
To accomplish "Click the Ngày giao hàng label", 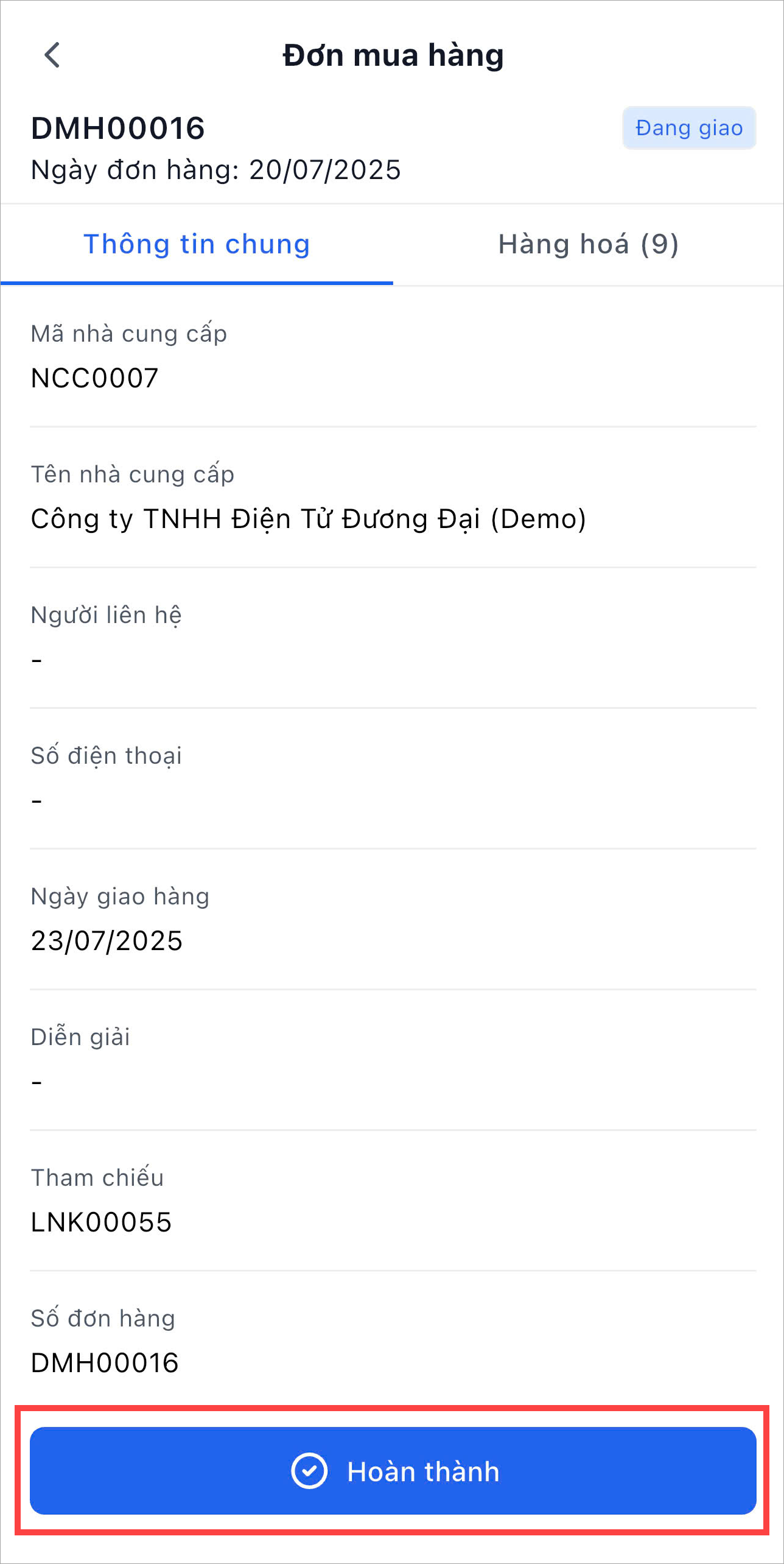I will [120, 896].
